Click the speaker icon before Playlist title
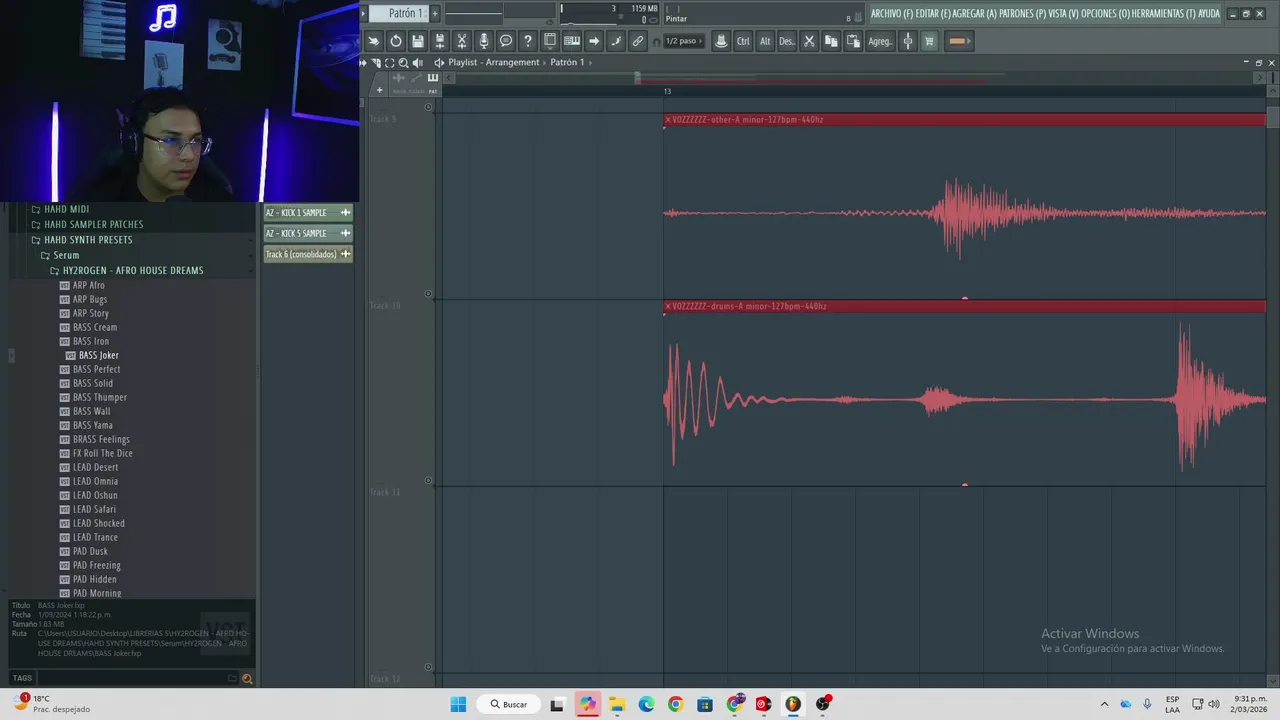1280x720 pixels. click(439, 62)
